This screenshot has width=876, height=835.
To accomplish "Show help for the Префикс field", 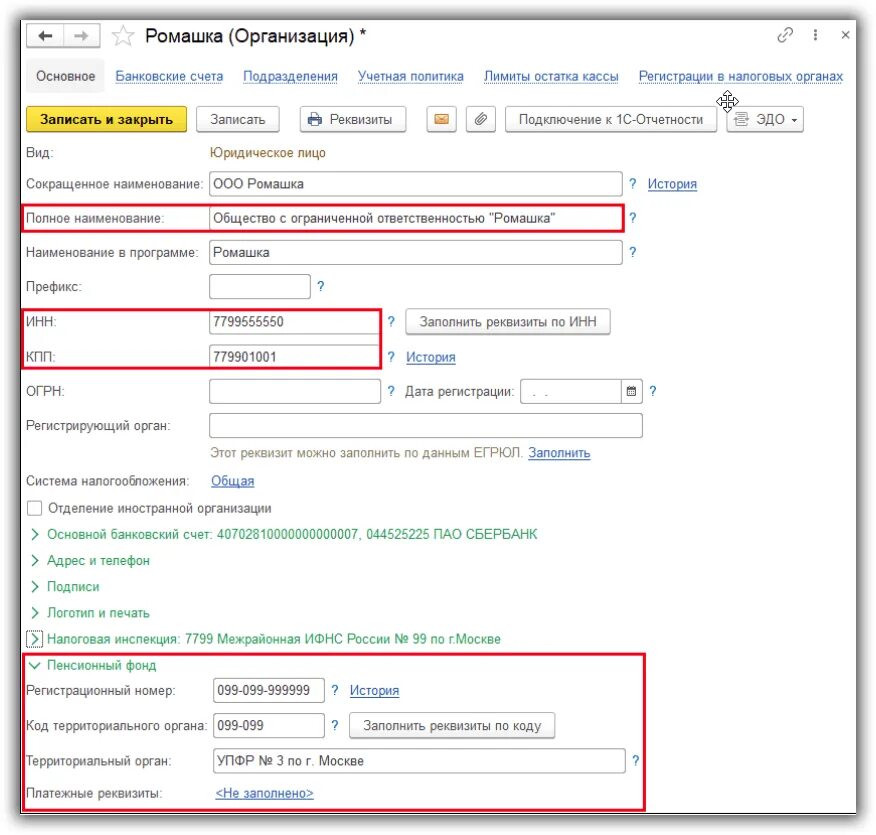I will pyautogui.click(x=321, y=286).
